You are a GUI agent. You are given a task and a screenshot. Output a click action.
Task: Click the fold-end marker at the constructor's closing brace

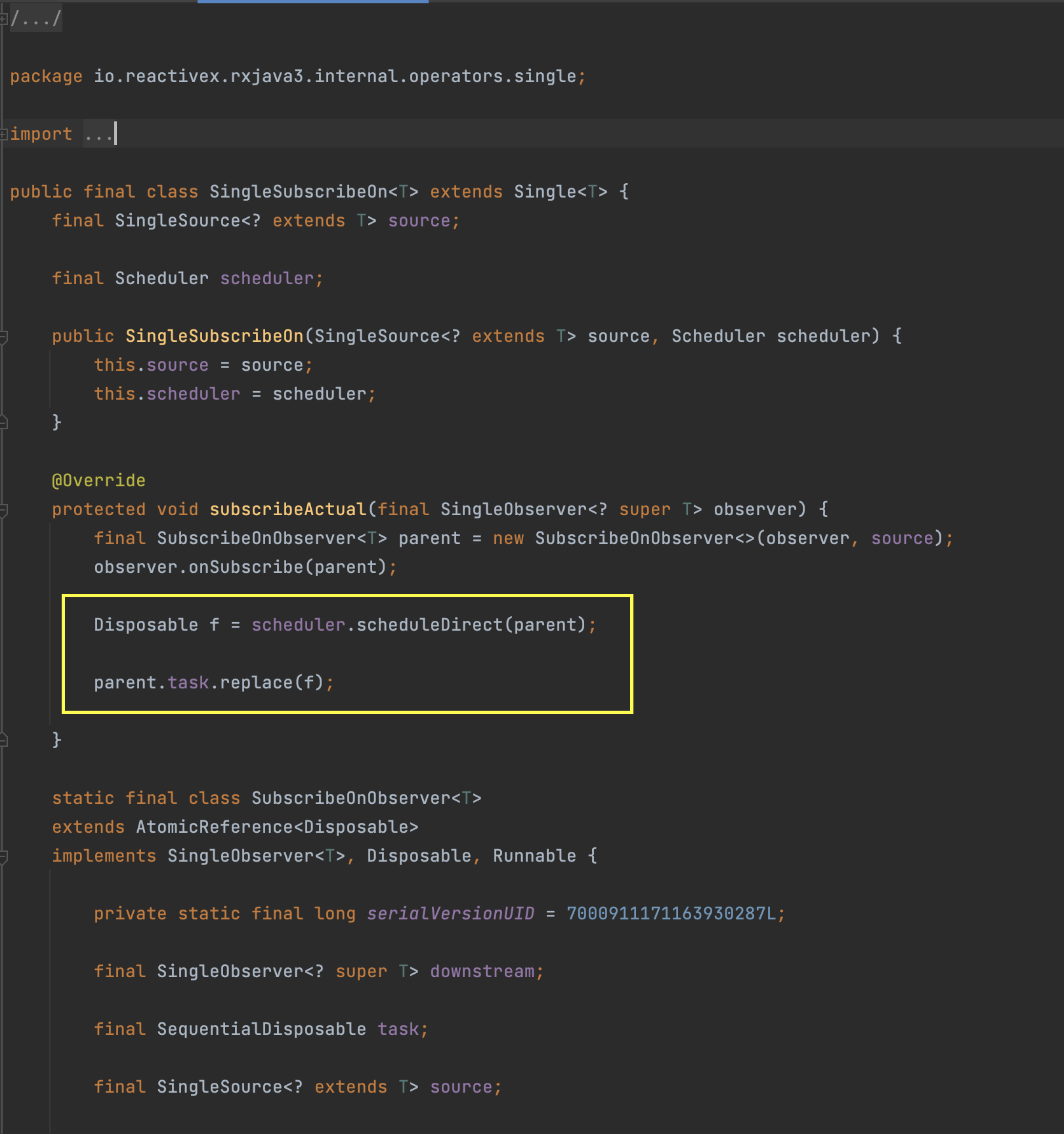point(3,423)
